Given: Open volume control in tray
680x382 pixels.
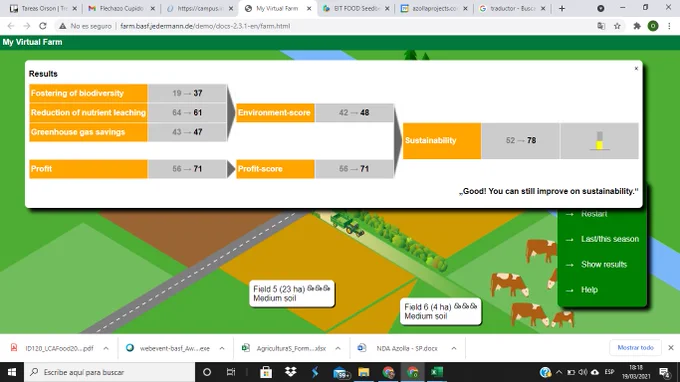Looking at the screenshot, I should (583, 372).
